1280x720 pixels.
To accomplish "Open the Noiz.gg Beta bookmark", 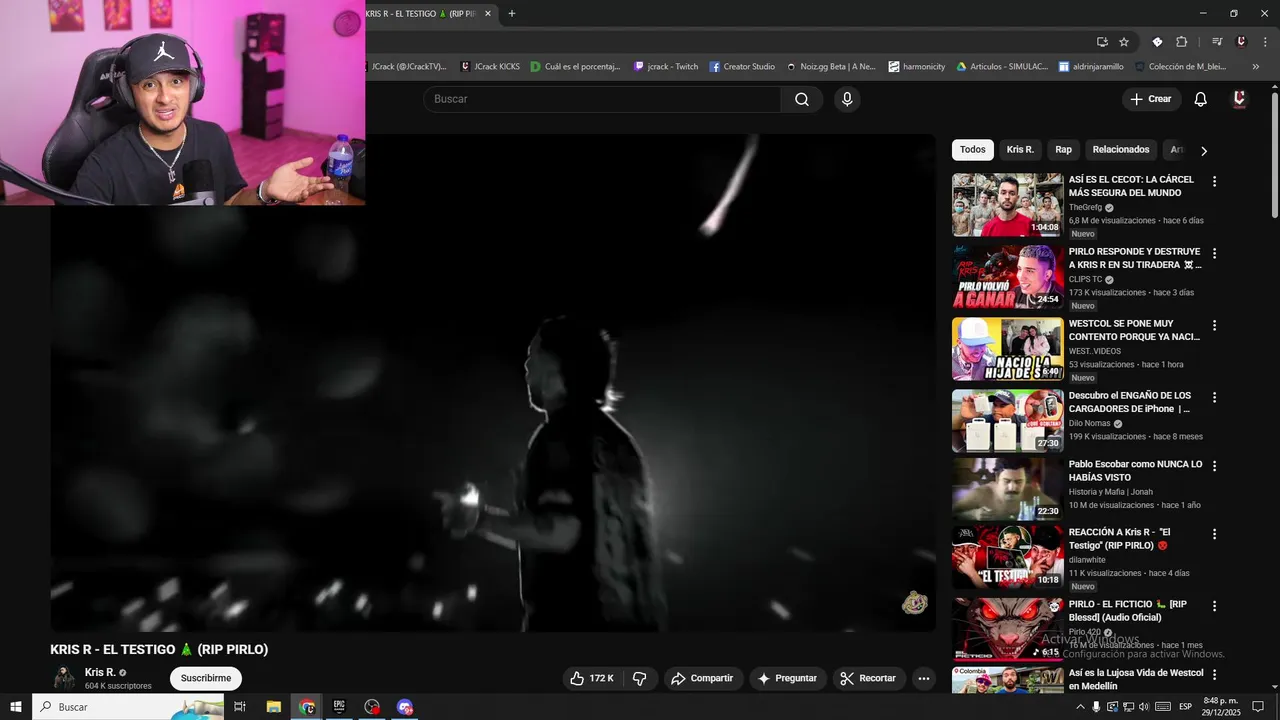I will click(830, 67).
